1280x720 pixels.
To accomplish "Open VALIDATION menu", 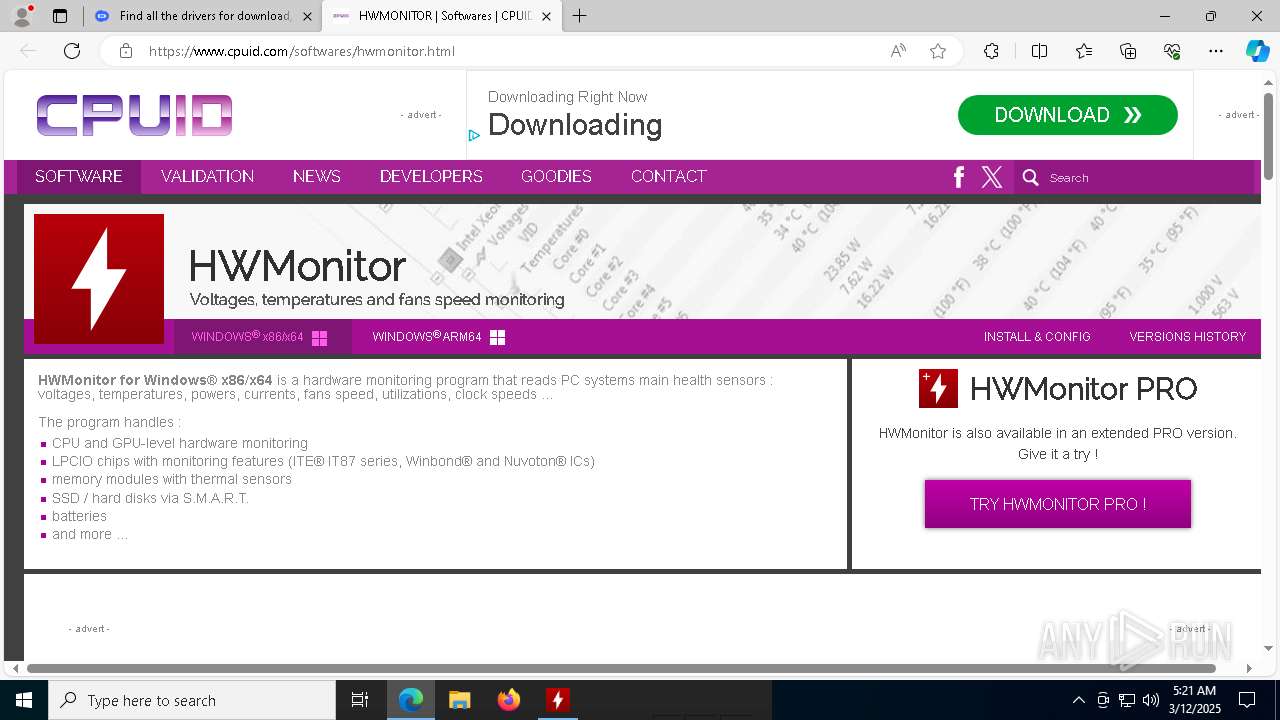I will tap(207, 176).
